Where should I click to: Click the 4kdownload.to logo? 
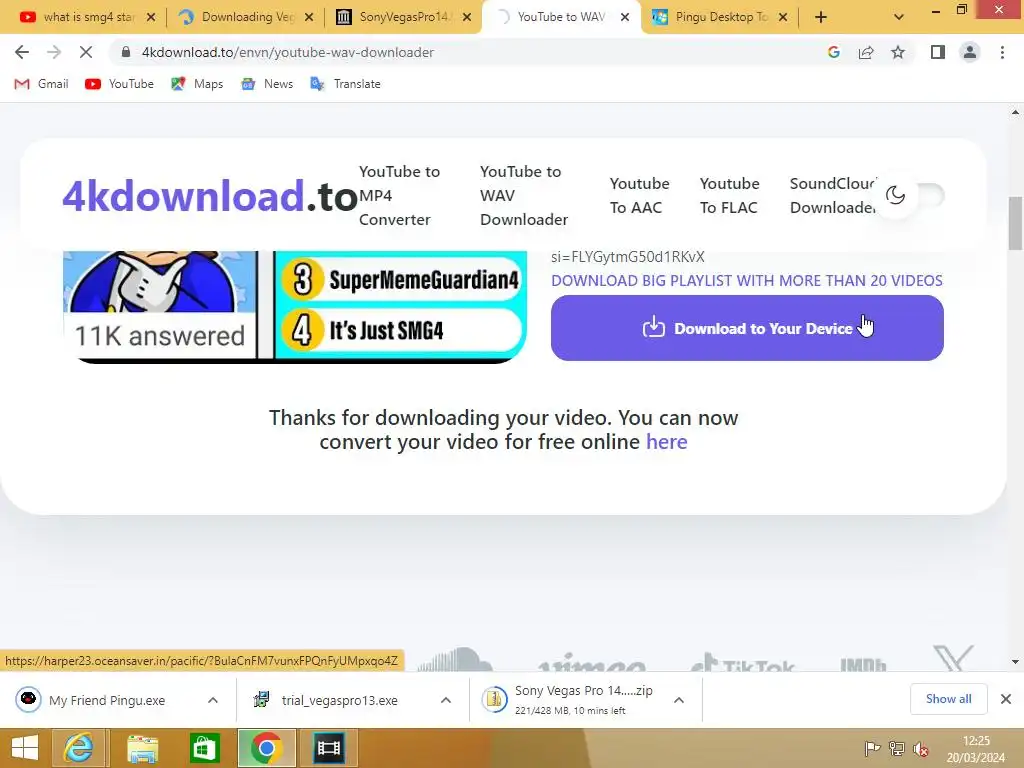coord(210,196)
